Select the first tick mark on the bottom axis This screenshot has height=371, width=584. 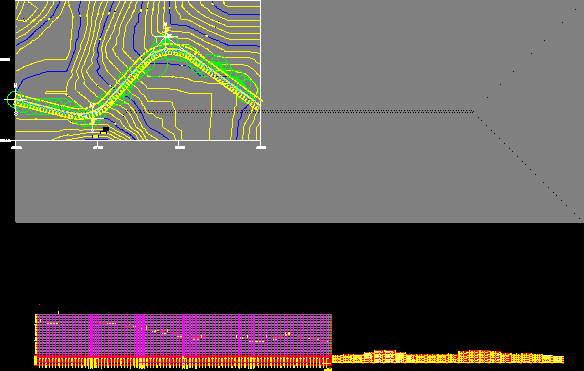pyautogui.click(x=16, y=145)
